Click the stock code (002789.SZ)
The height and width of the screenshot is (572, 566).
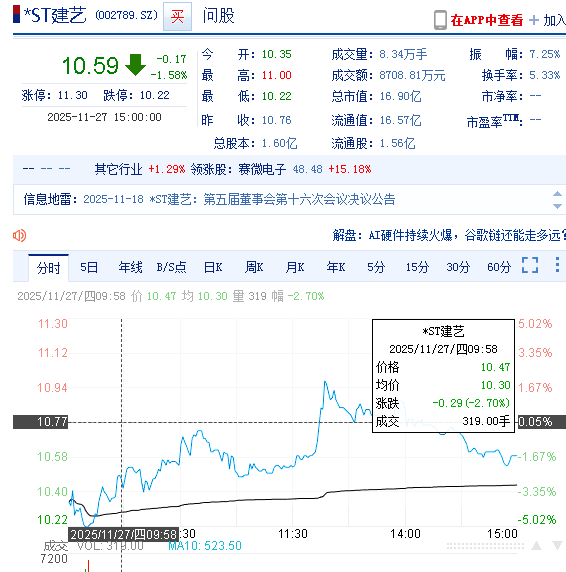click(127, 15)
